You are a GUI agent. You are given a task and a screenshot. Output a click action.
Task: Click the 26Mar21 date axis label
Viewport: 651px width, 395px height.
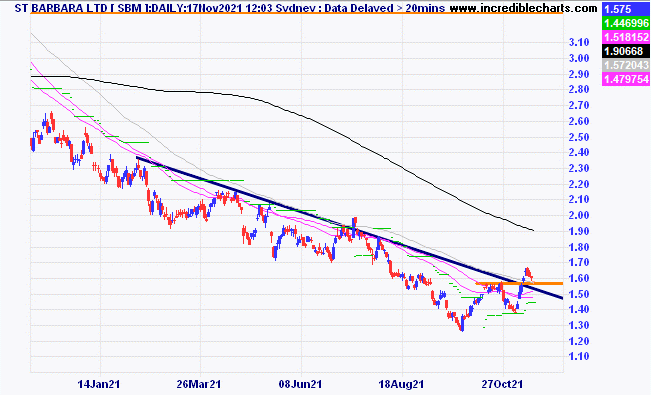(198, 384)
